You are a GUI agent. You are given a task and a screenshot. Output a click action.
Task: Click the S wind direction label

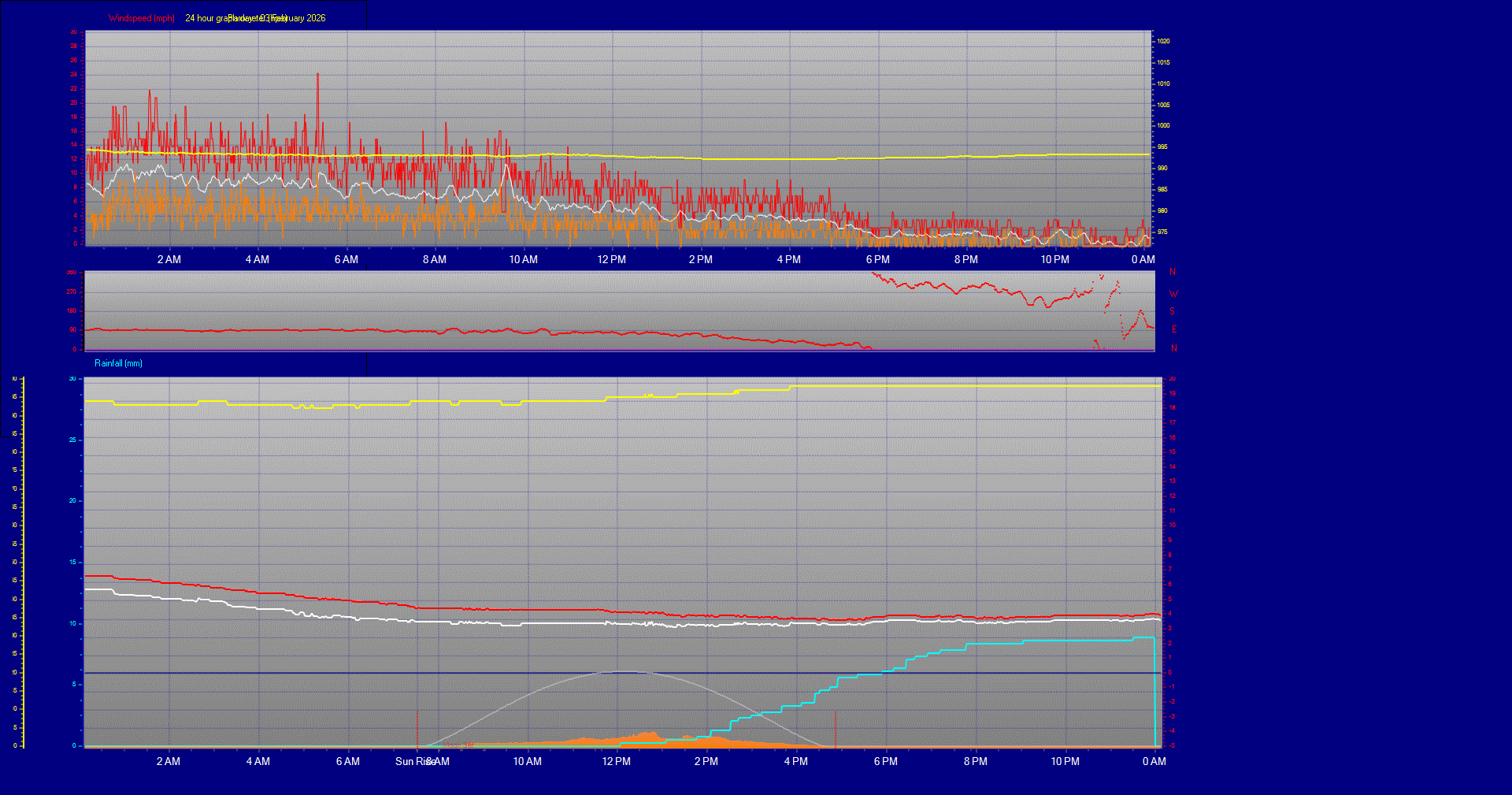click(1172, 311)
